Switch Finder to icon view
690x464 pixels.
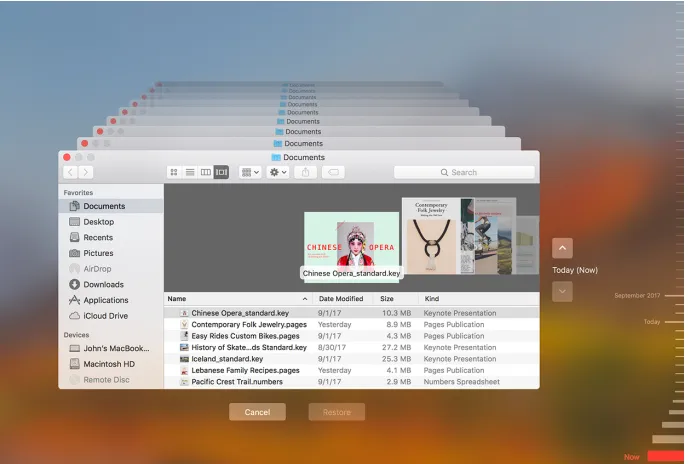point(174,172)
